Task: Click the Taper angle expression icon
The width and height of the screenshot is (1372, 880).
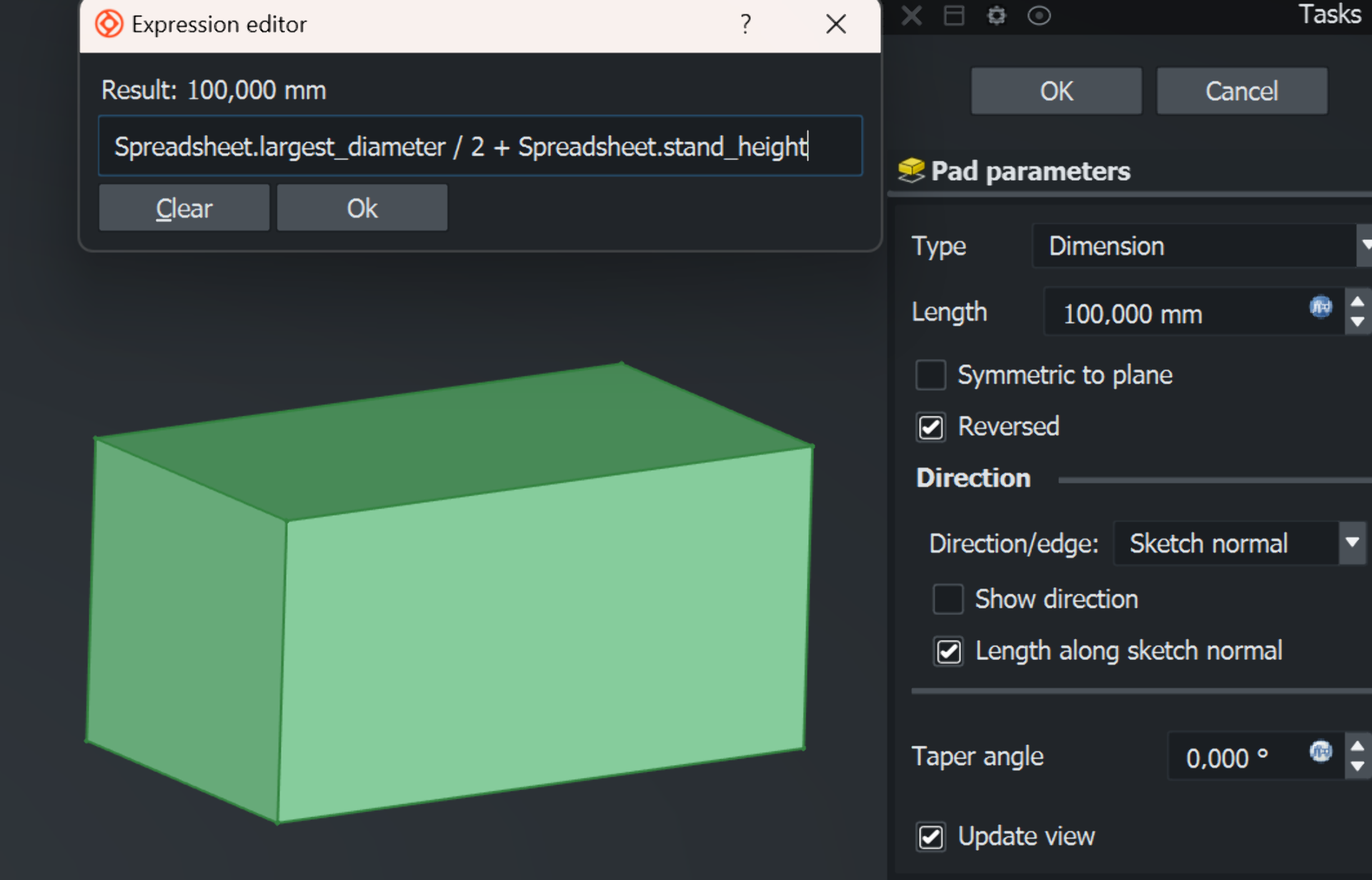Action: (1321, 751)
